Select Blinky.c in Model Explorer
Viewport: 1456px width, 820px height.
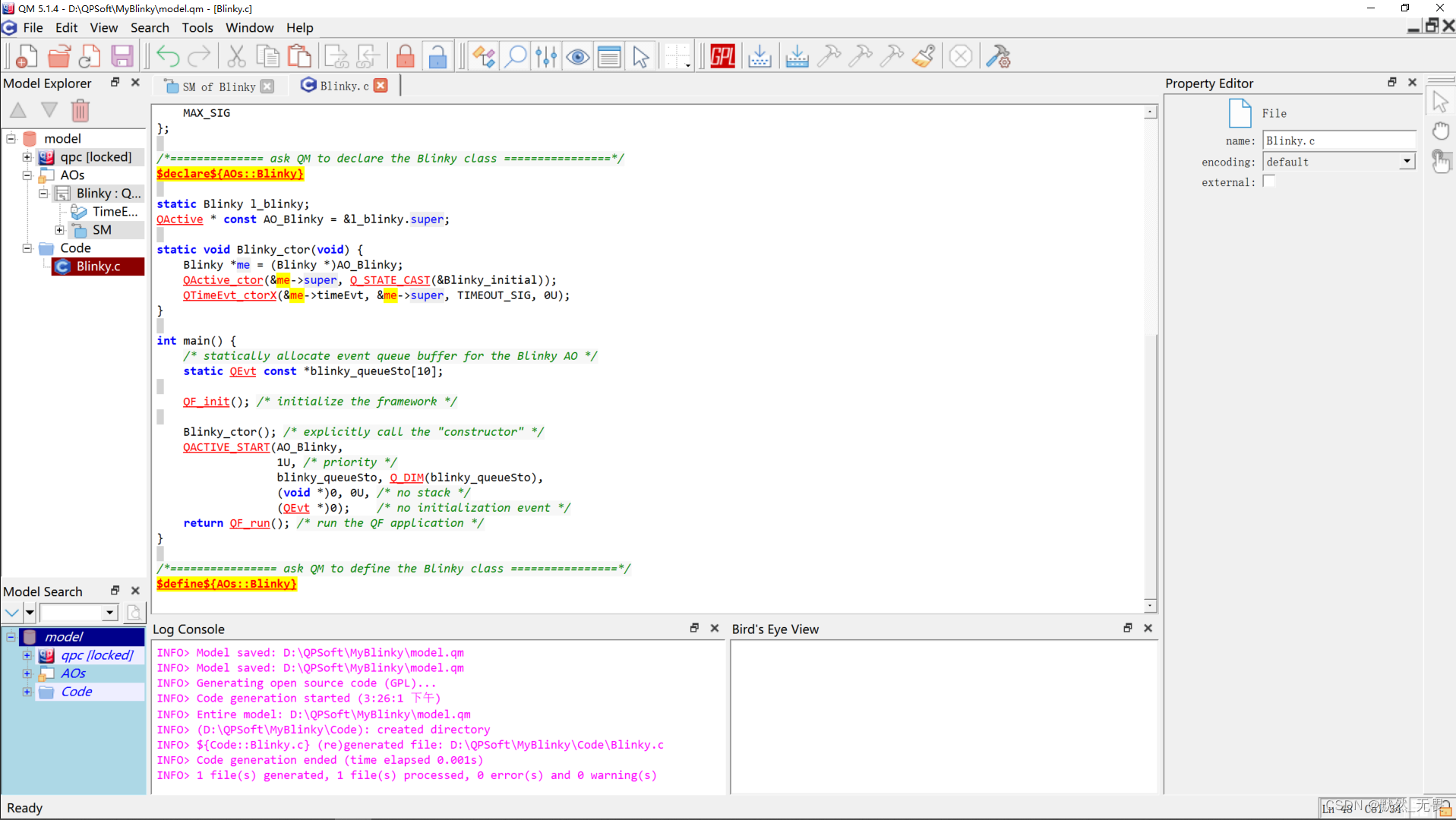(98, 266)
